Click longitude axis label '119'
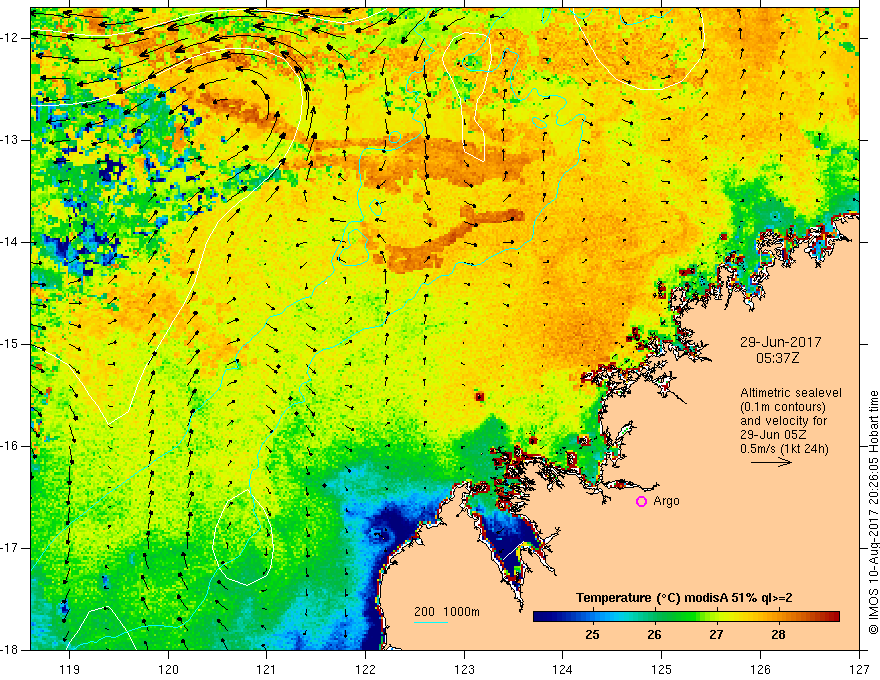Image resolution: width=880 pixels, height=680 pixels. coord(70,669)
